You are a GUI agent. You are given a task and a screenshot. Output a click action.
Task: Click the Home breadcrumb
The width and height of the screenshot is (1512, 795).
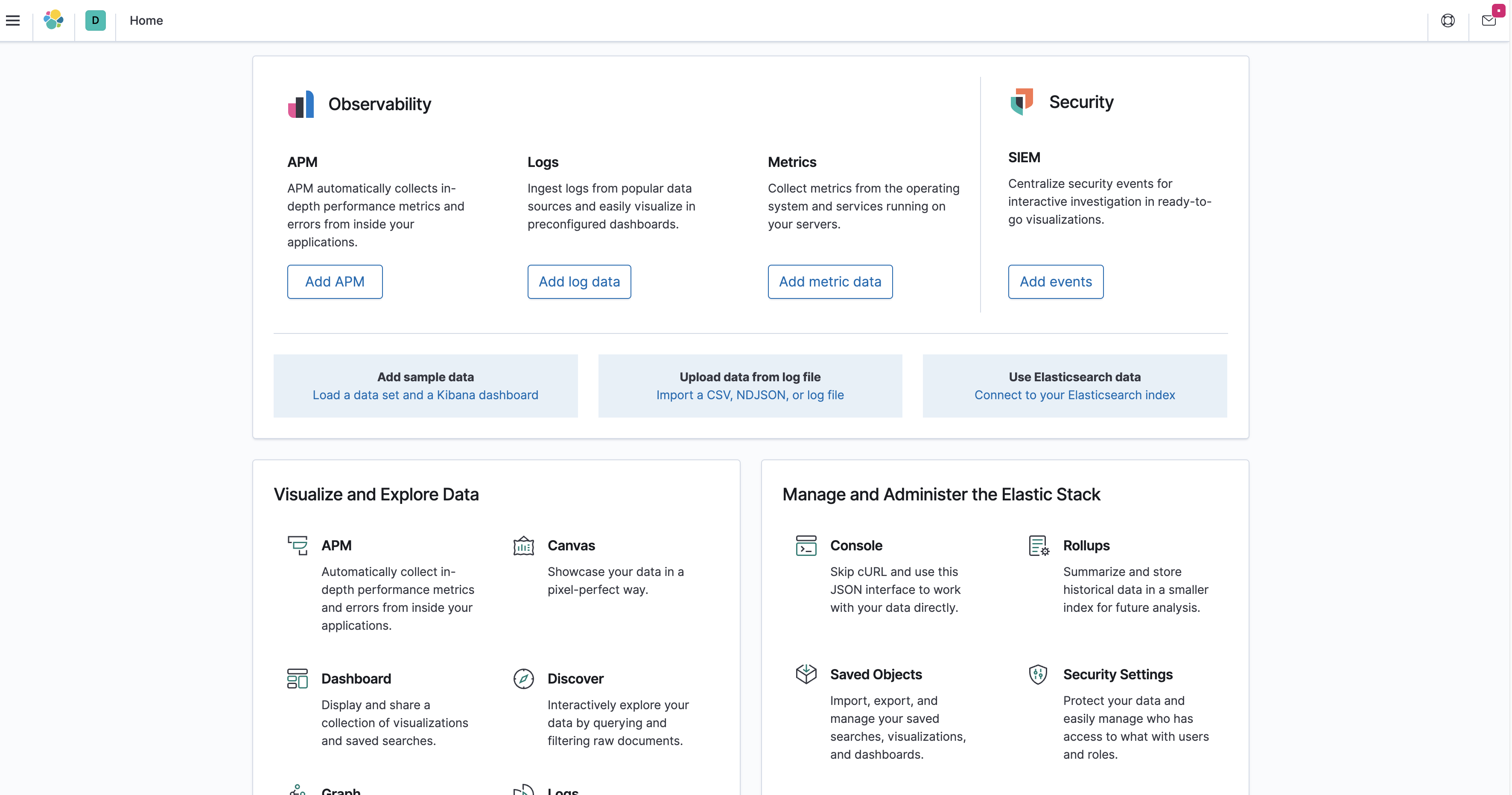point(146,20)
